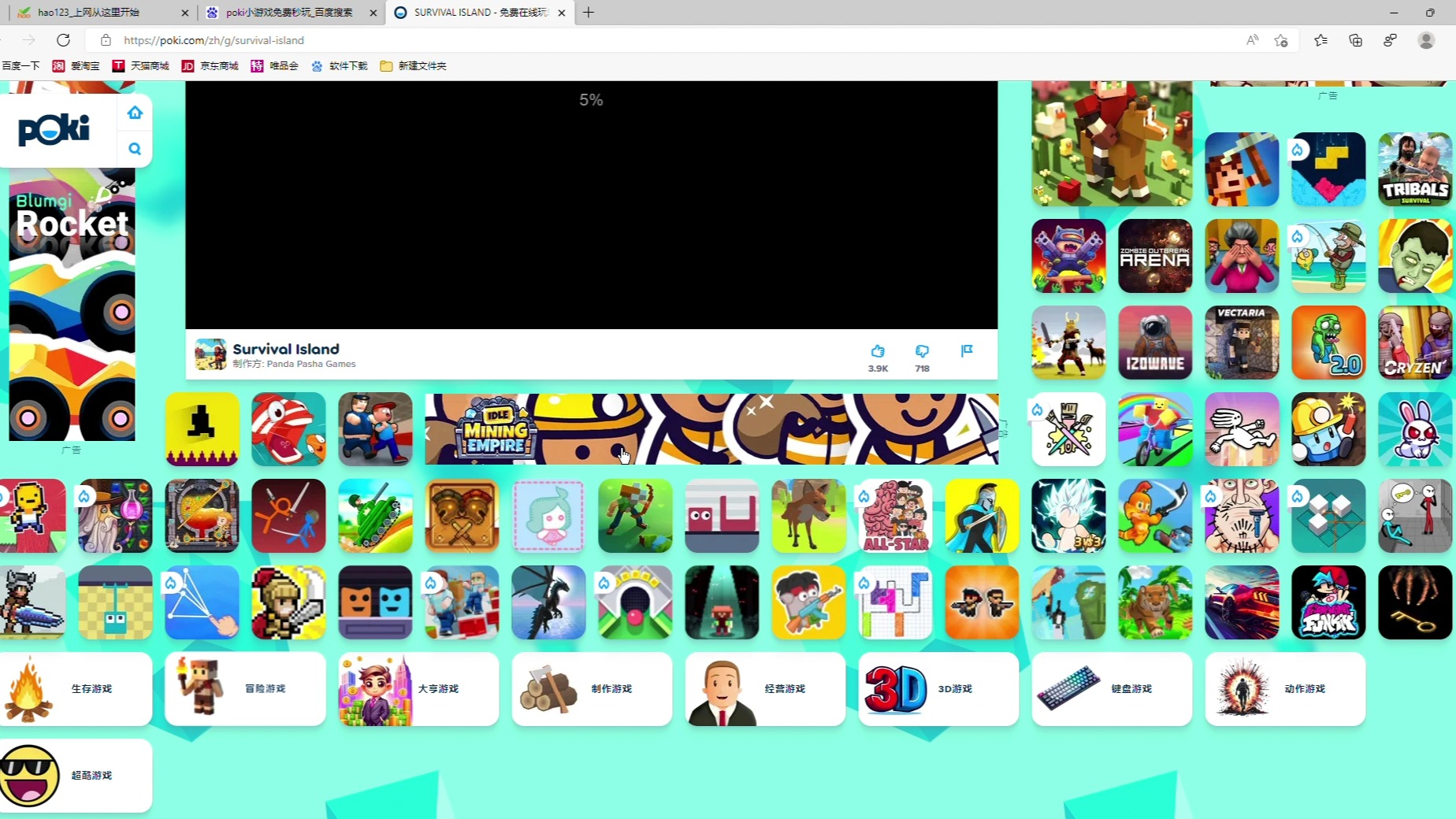Image resolution: width=1456 pixels, height=819 pixels.
Task: Click the browser profile avatar
Action: coord(1426,39)
